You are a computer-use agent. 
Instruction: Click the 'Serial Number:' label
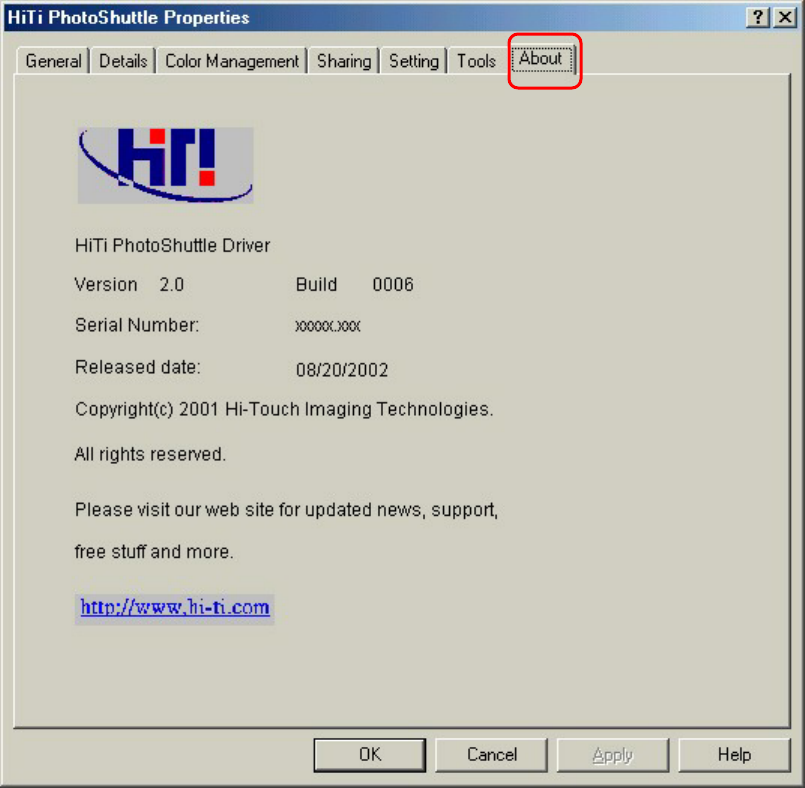[137, 325]
